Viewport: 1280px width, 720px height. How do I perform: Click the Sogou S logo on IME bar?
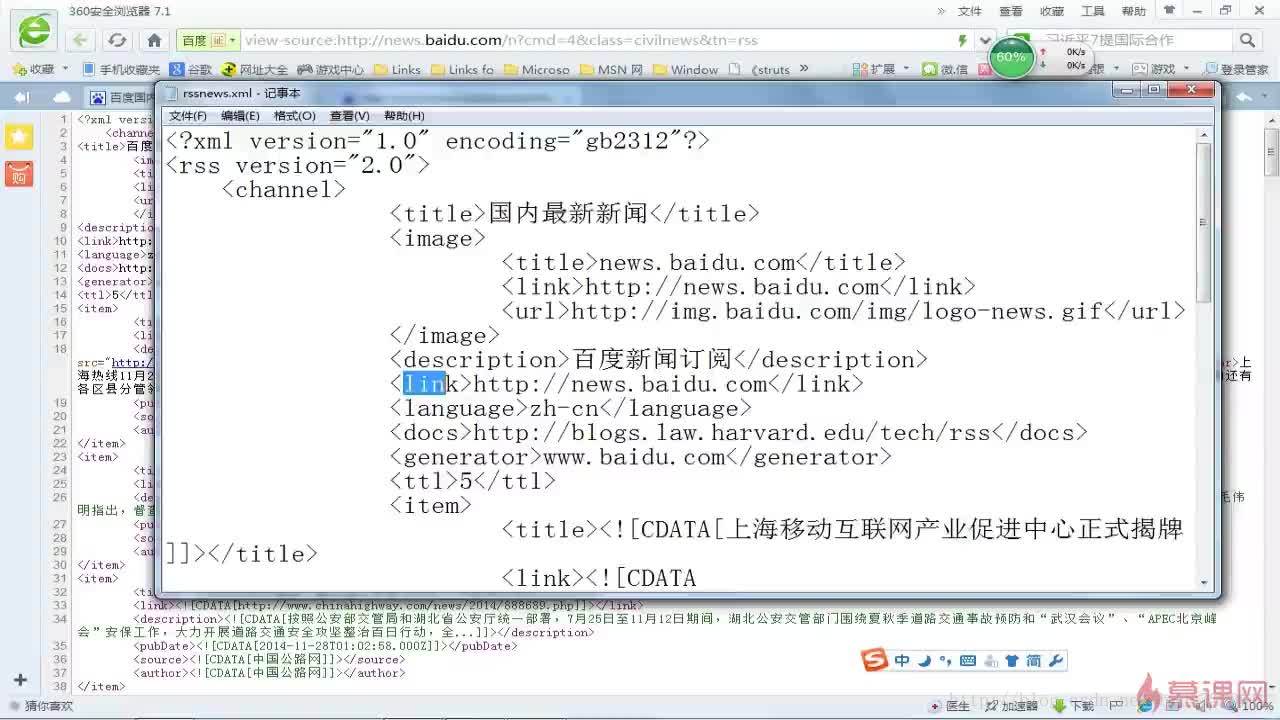[x=875, y=660]
